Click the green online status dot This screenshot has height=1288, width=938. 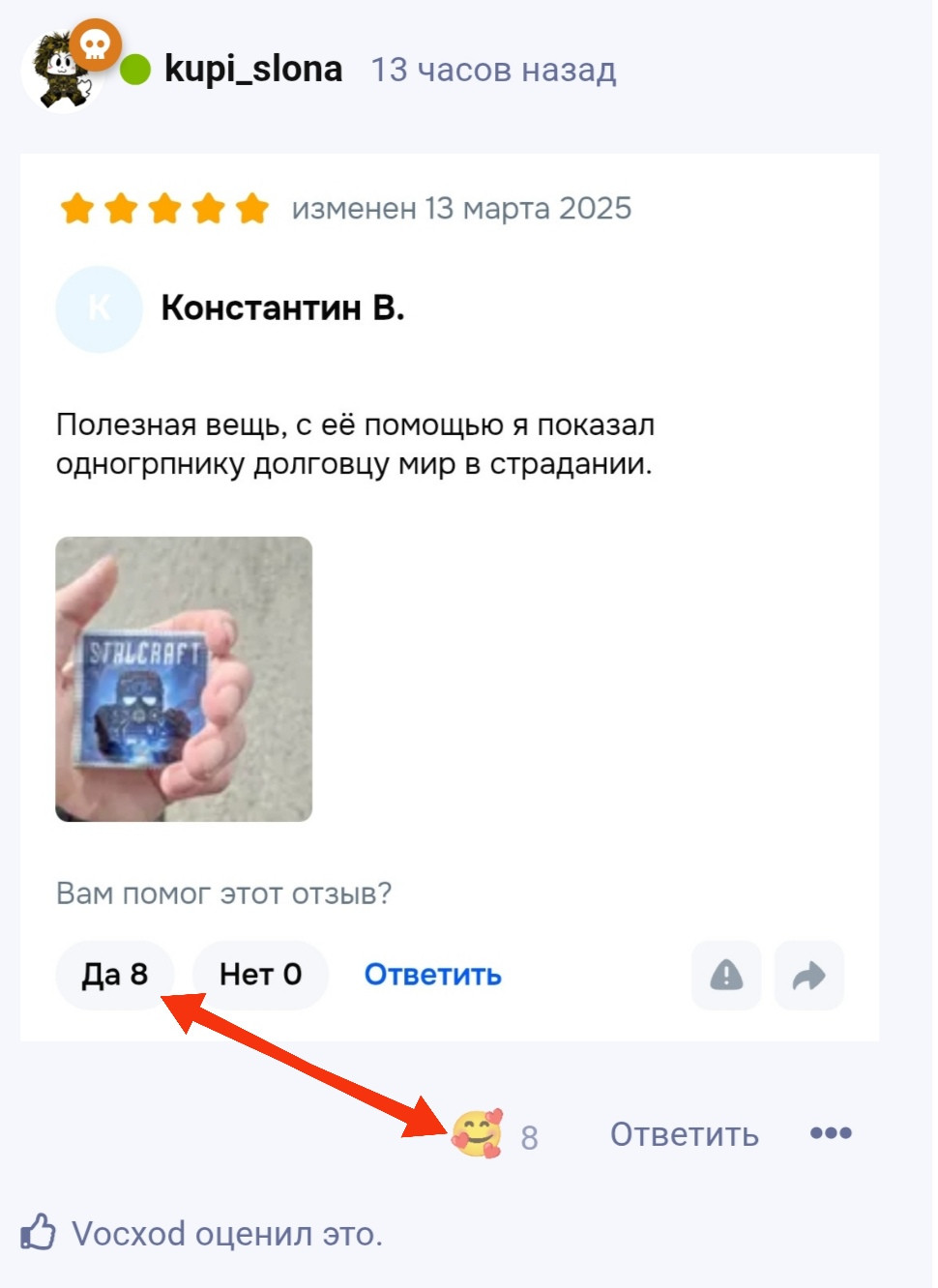click(135, 70)
